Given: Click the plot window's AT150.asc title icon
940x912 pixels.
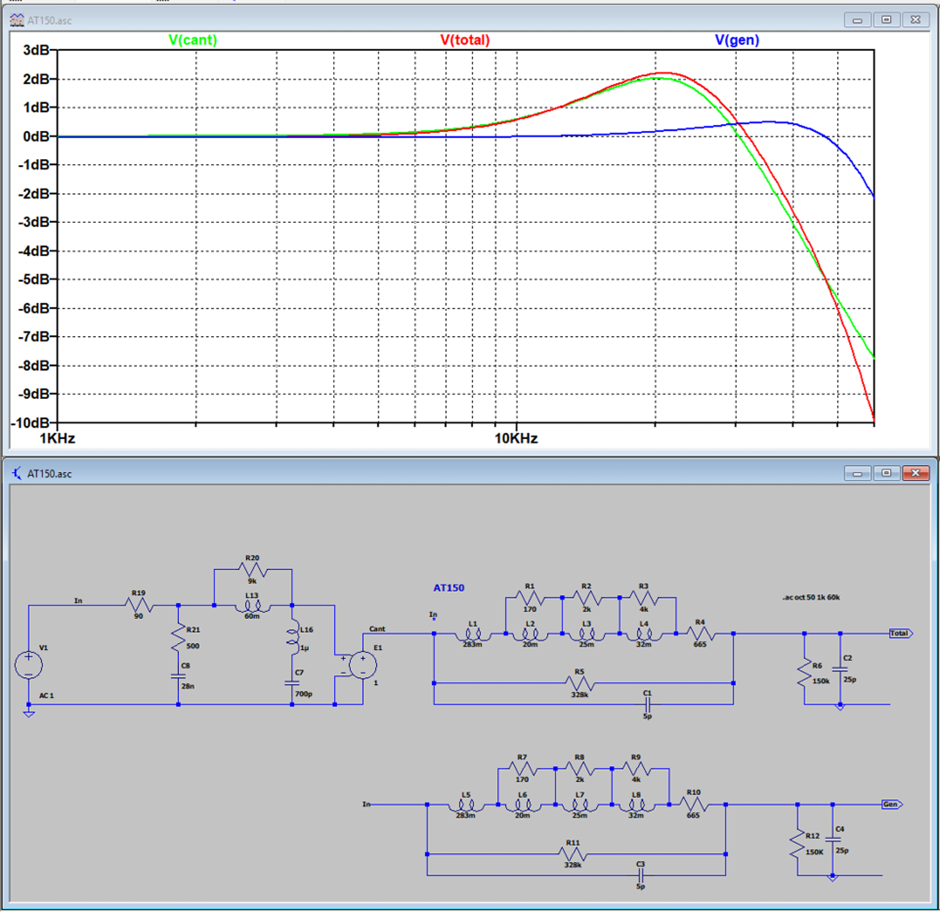Looking at the screenshot, I should click(17, 20).
